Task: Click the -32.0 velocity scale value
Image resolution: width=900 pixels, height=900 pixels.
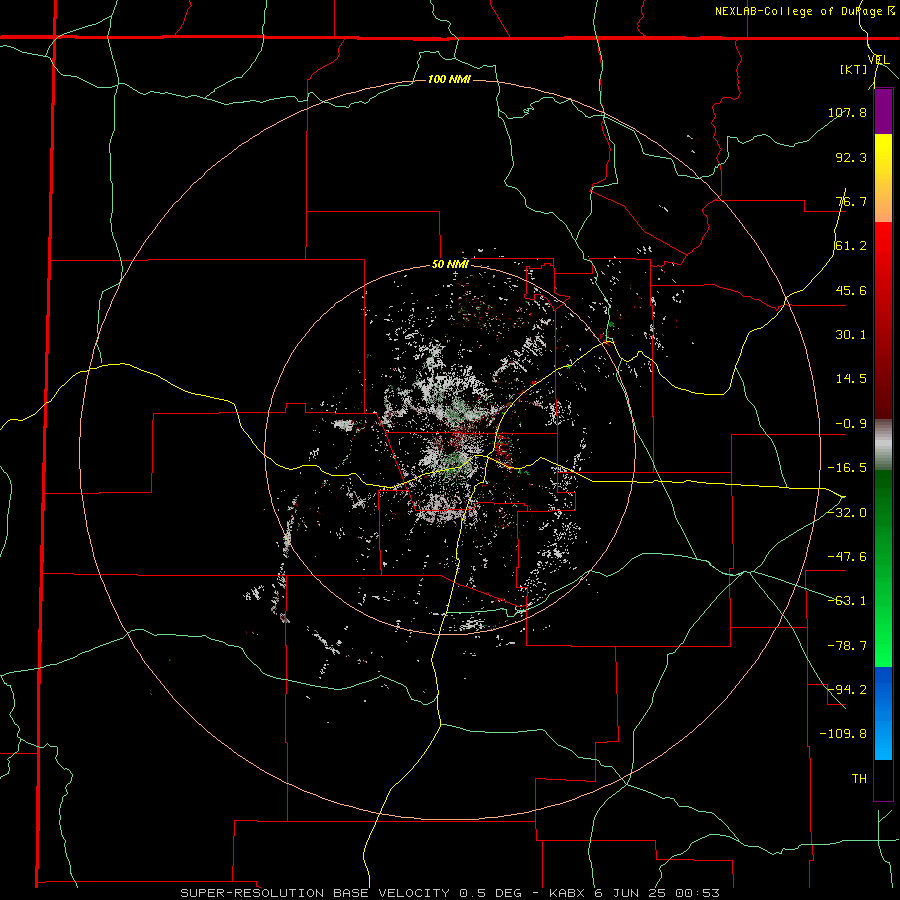Action: 847,513
